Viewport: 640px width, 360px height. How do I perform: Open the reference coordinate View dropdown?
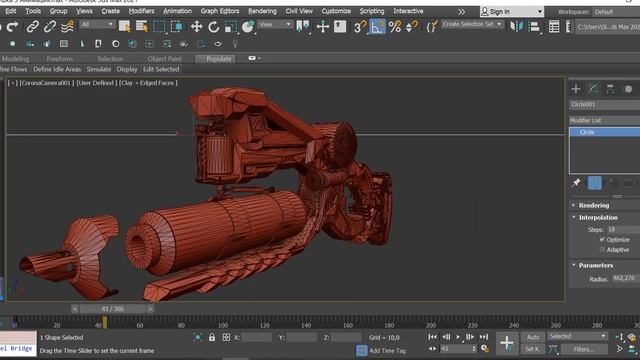click(x=275, y=25)
